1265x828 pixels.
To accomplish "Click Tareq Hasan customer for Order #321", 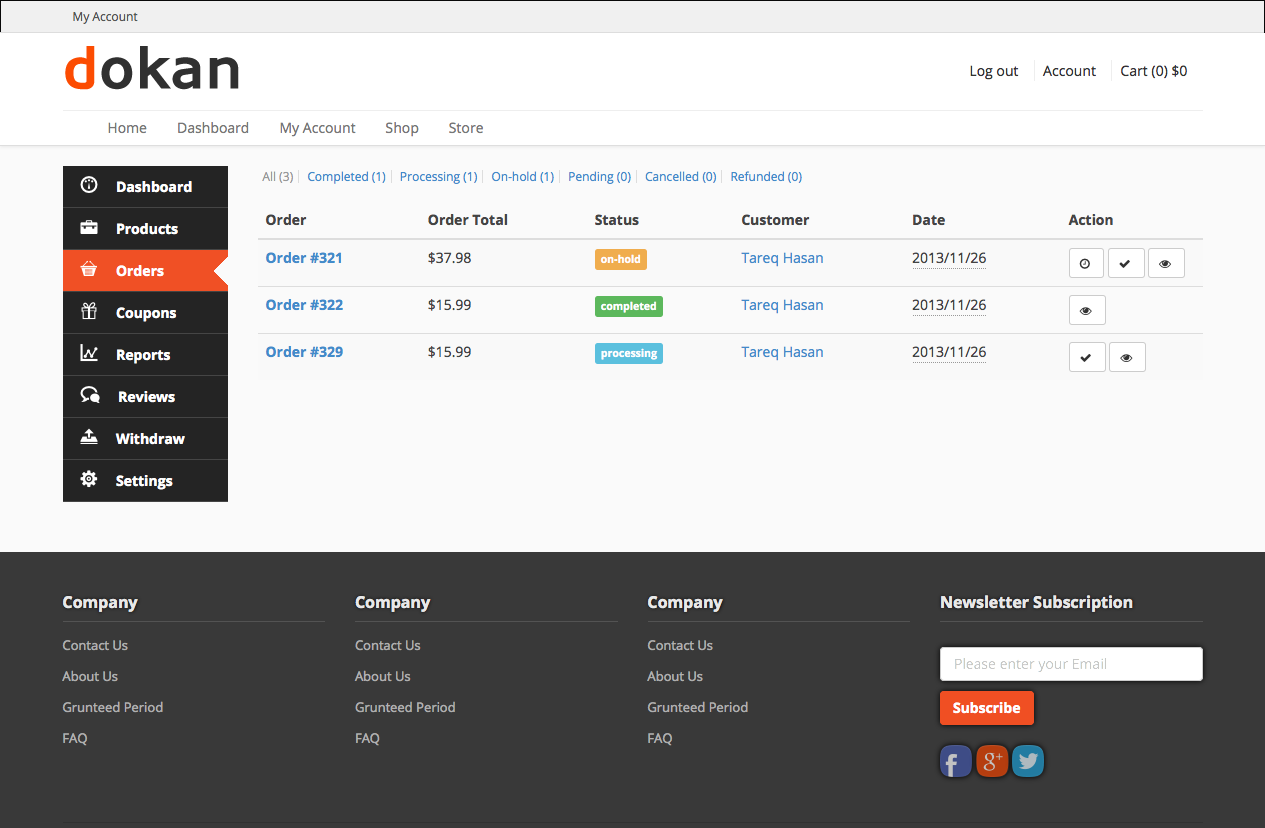I will click(x=782, y=258).
